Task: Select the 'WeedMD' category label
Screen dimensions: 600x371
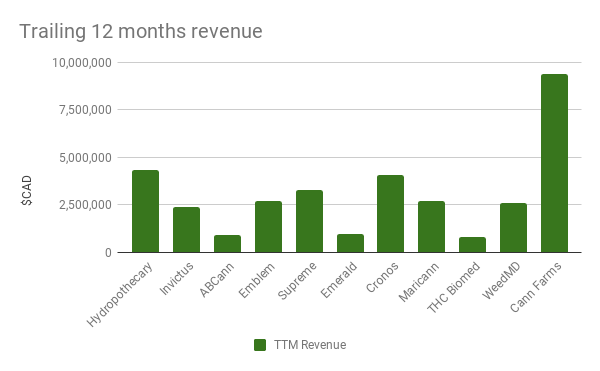Action: 501,281
